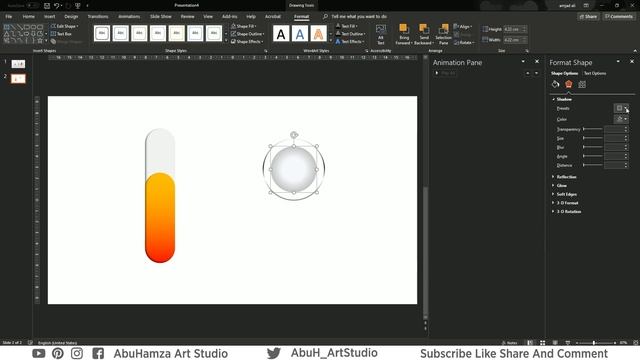Move animation later with down arrow
Viewport: 640px width, 360px height.
pos(536,73)
